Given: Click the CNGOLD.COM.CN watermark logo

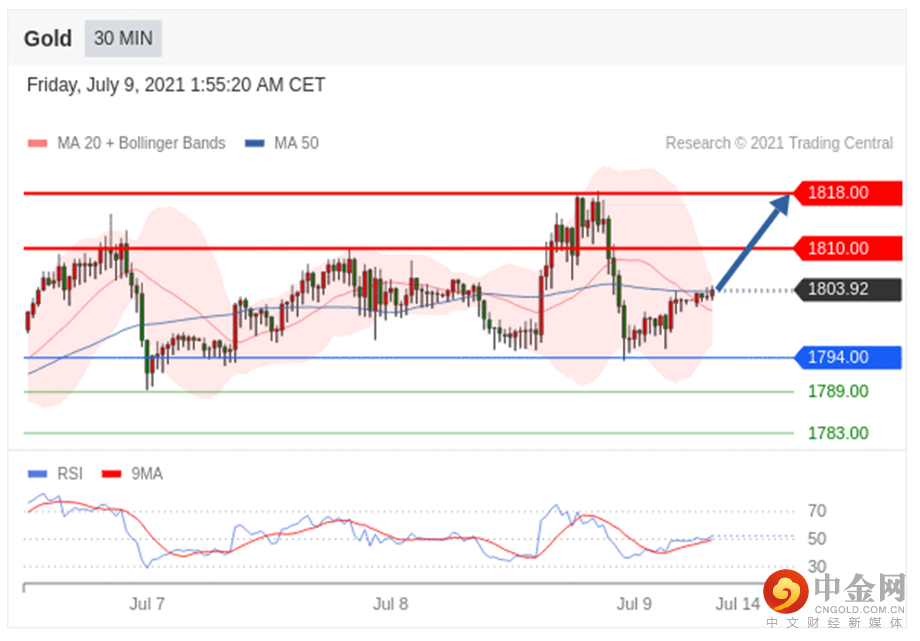Looking at the screenshot, I should tap(834, 599).
